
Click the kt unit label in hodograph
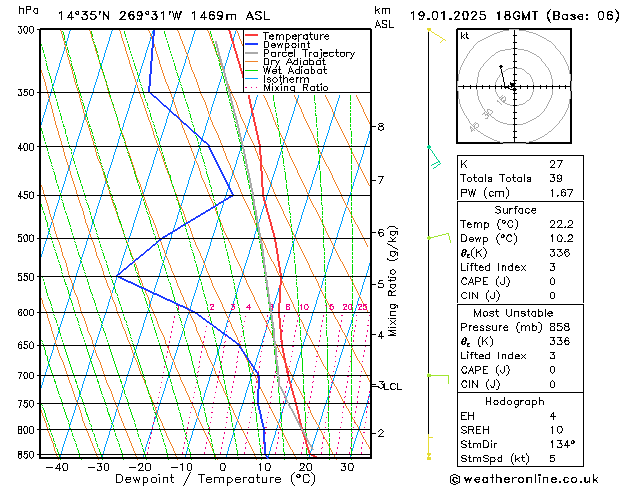[465, 36]
